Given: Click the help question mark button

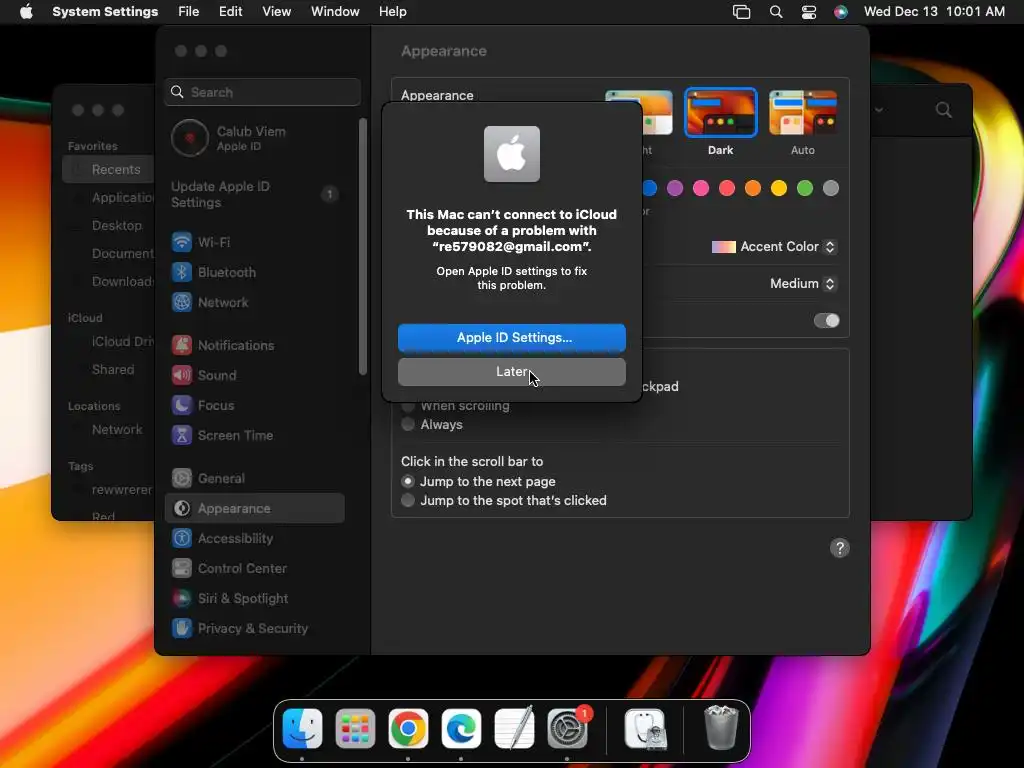Looking at the screenshot, I should (840, 548).
